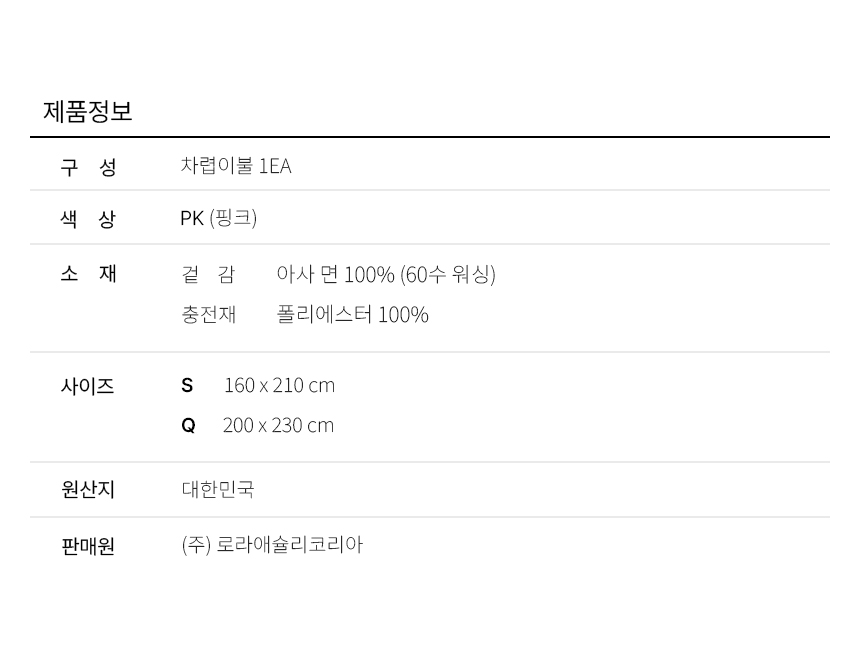The height and width of the screenshot is (655, 860).
Task: Select the 원산지 row label
Action: pyautogui.click(x=88, y=489)
